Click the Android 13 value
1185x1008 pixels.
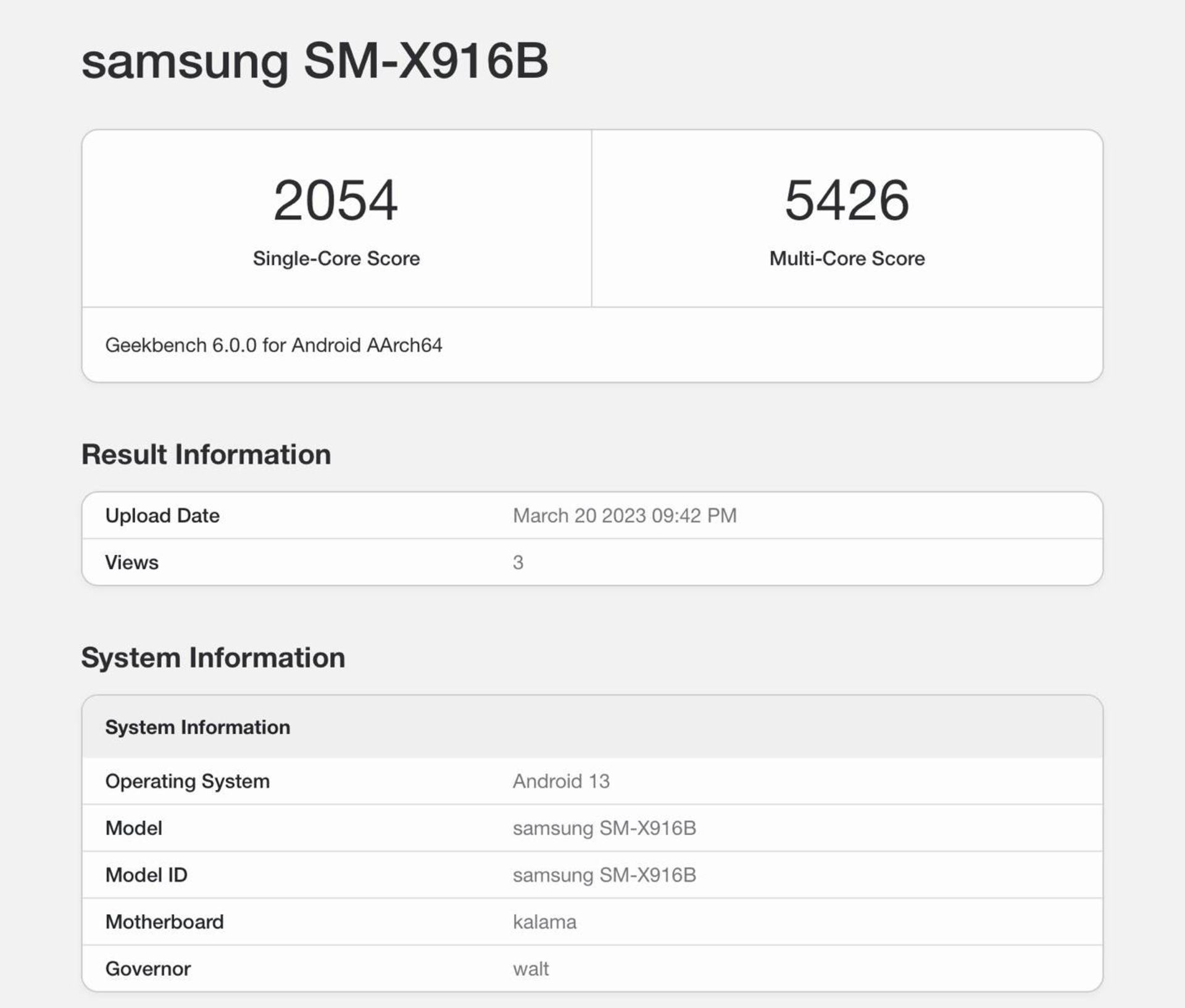(561, 781)
